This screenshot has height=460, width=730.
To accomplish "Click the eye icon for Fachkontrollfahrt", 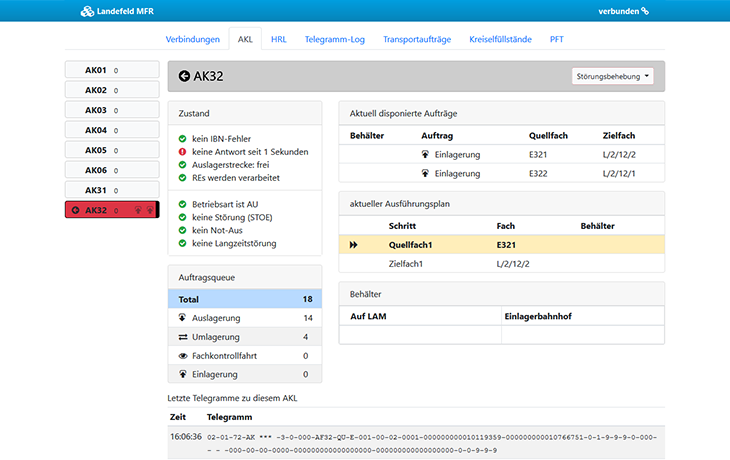I will tap(183, 355).
